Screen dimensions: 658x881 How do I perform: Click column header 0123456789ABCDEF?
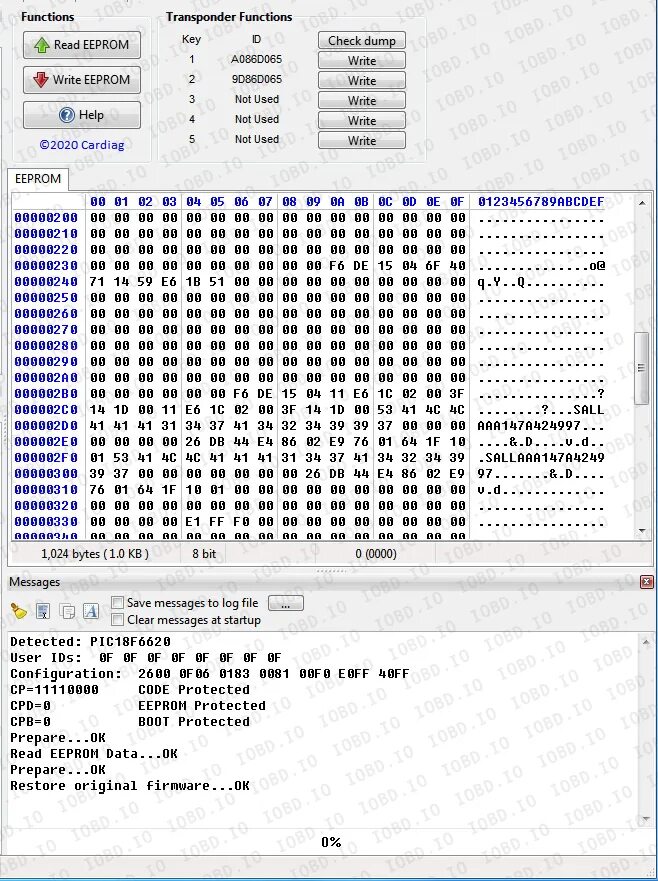541,202
